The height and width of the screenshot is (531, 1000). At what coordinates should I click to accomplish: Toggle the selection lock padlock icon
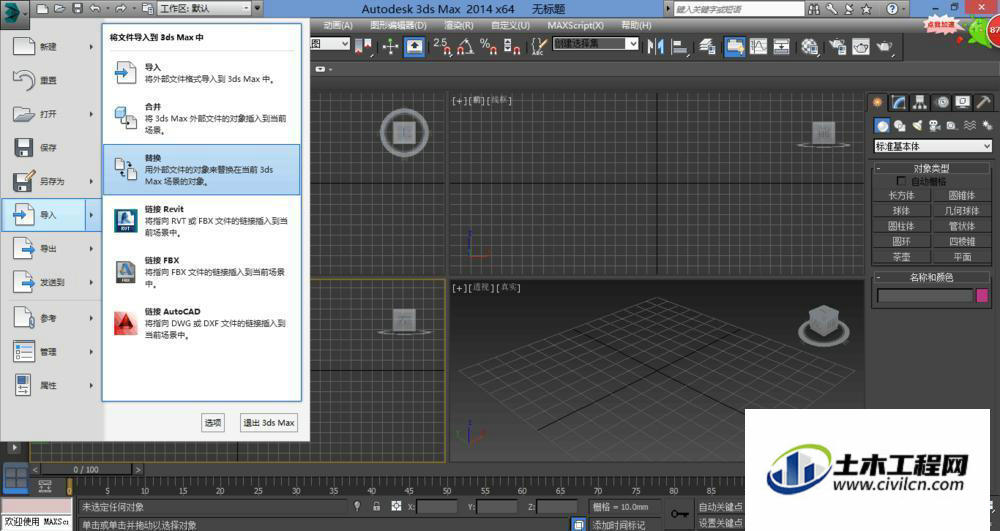point(376,506)
